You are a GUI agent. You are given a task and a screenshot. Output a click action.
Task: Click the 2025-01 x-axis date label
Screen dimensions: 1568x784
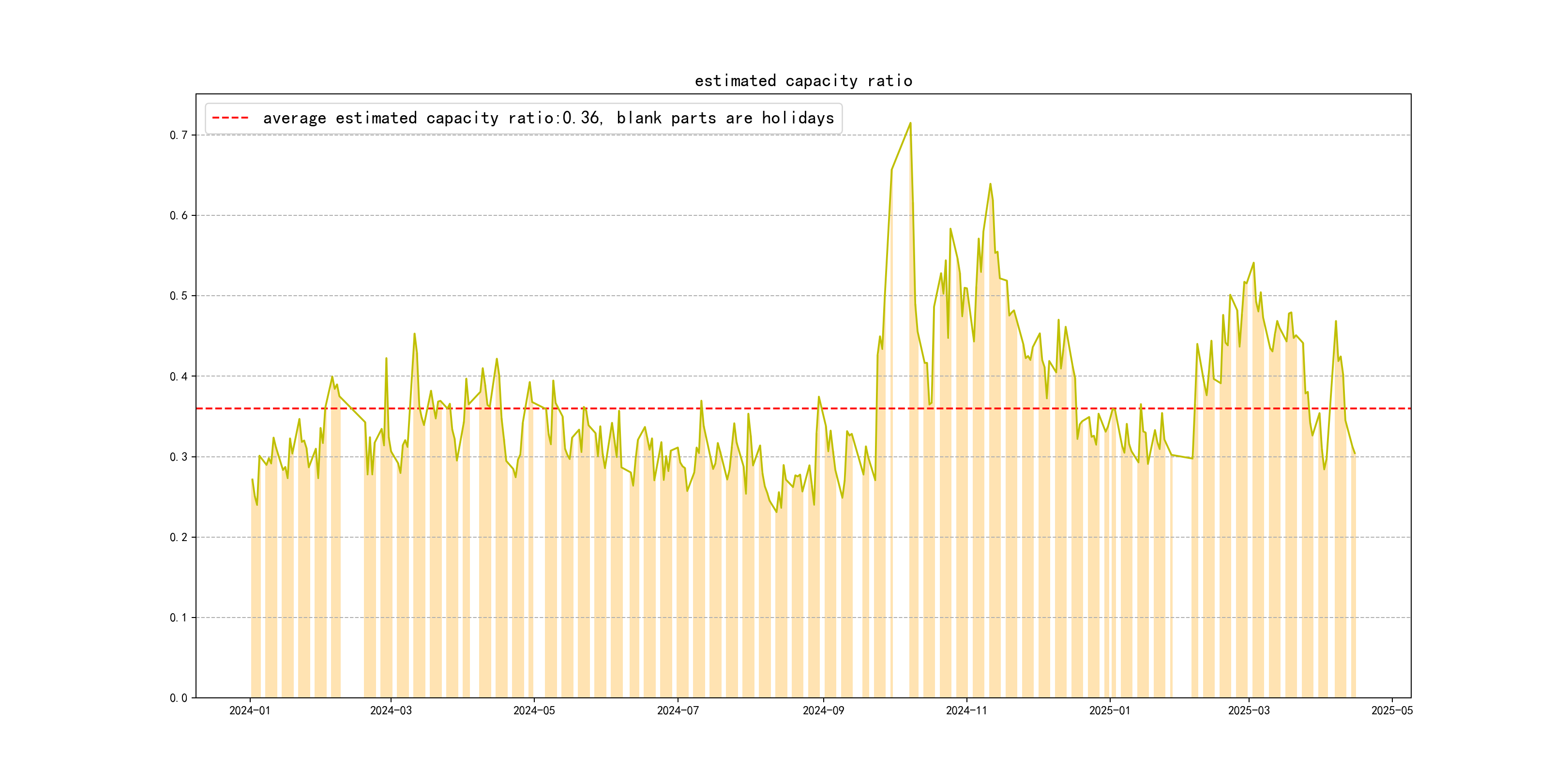pos(1109,710)
